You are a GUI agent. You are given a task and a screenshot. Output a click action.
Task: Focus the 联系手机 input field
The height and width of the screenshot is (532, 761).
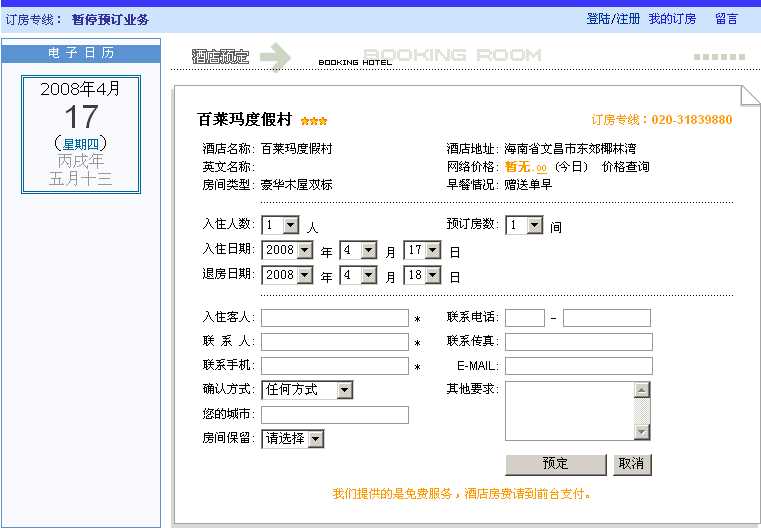[x=335, y=366]
